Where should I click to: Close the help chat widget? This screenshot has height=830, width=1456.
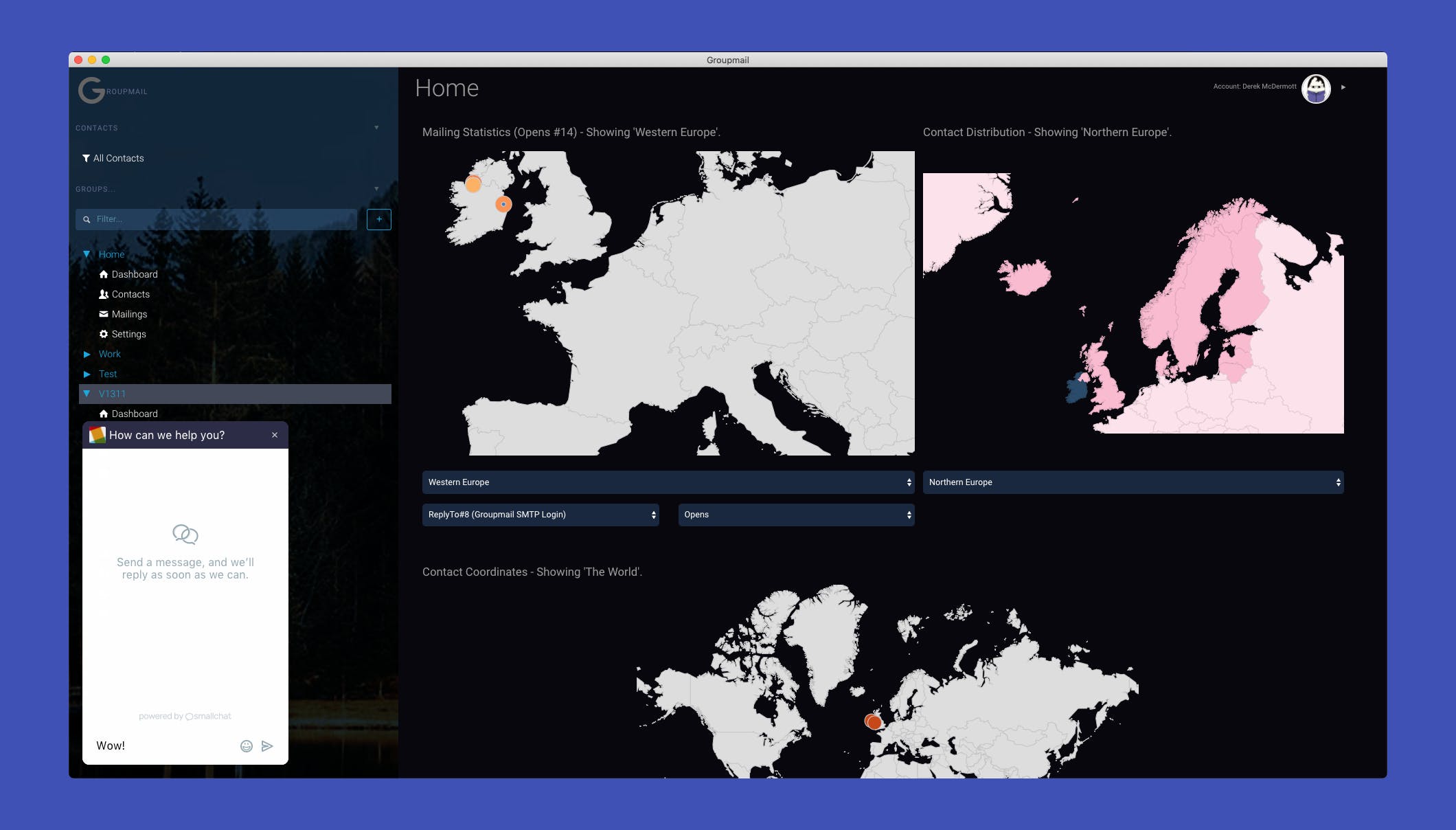(x=275, y=435)
